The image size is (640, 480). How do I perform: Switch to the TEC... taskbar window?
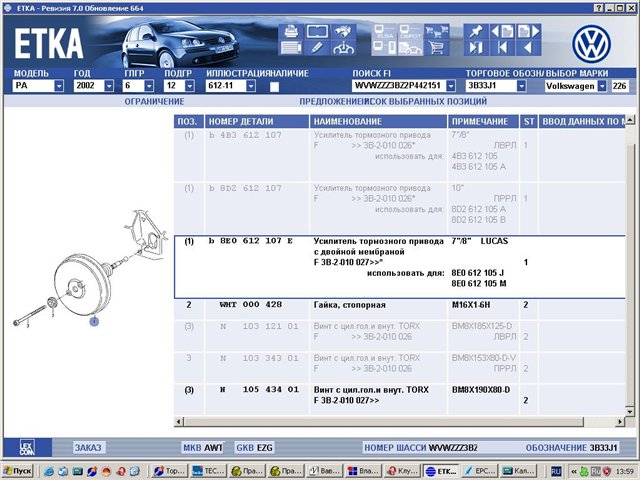(209, 471)
